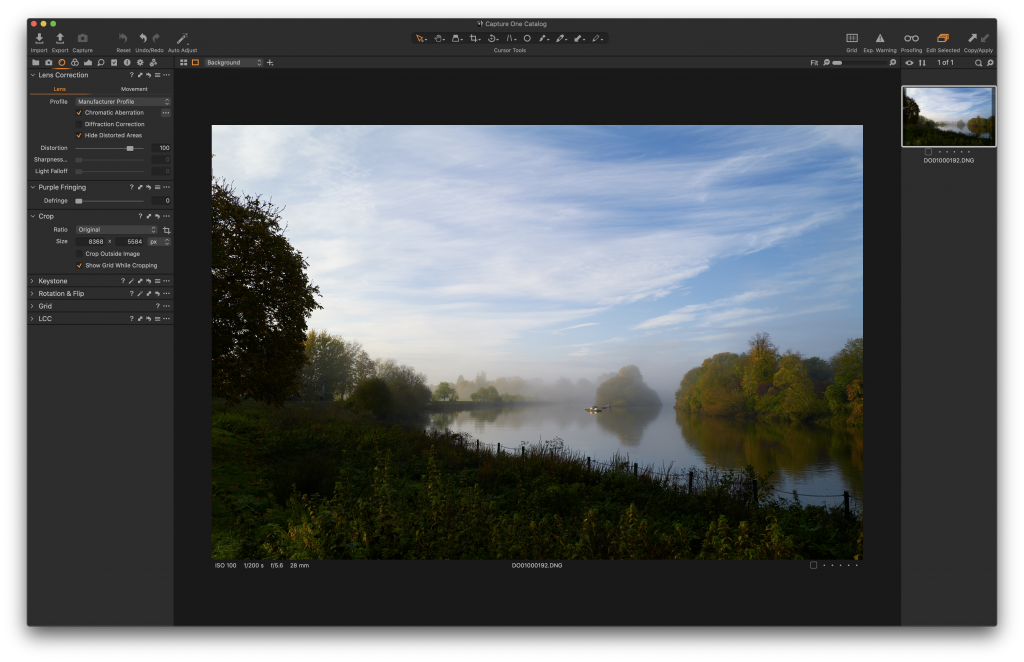
Task: Uncheck Hide Distorted Areas
Action: coord(79,136)
